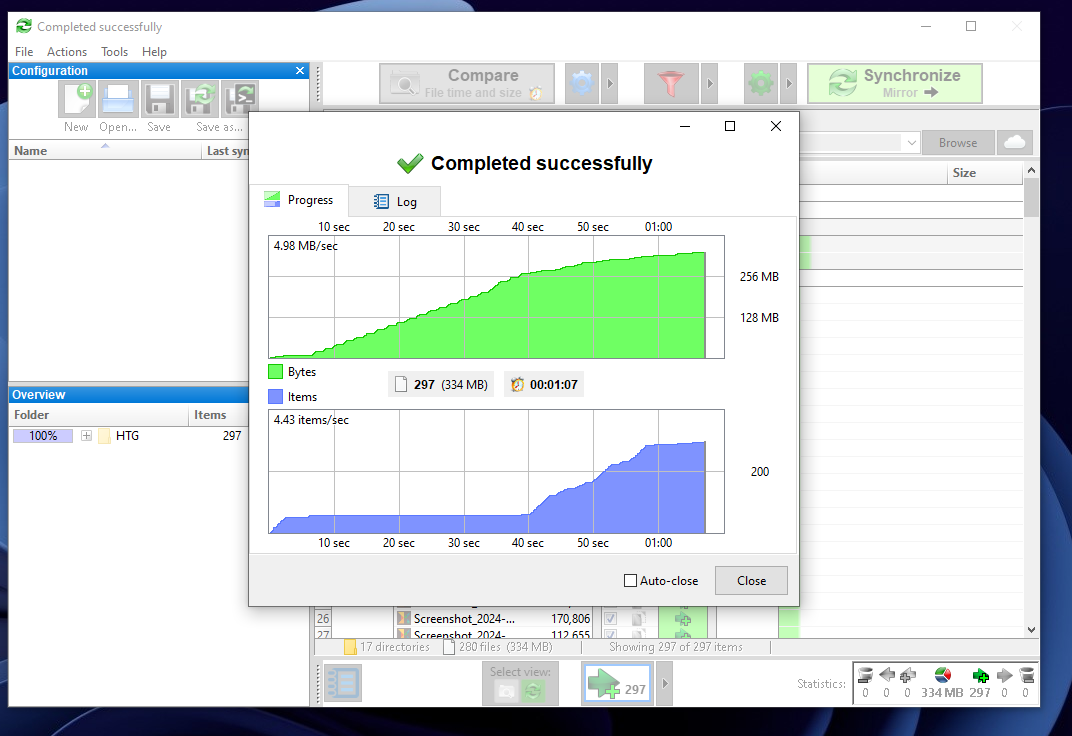Click the elapsed time 00:01:07 field
Screen dimensions: 1072x736
544,384
